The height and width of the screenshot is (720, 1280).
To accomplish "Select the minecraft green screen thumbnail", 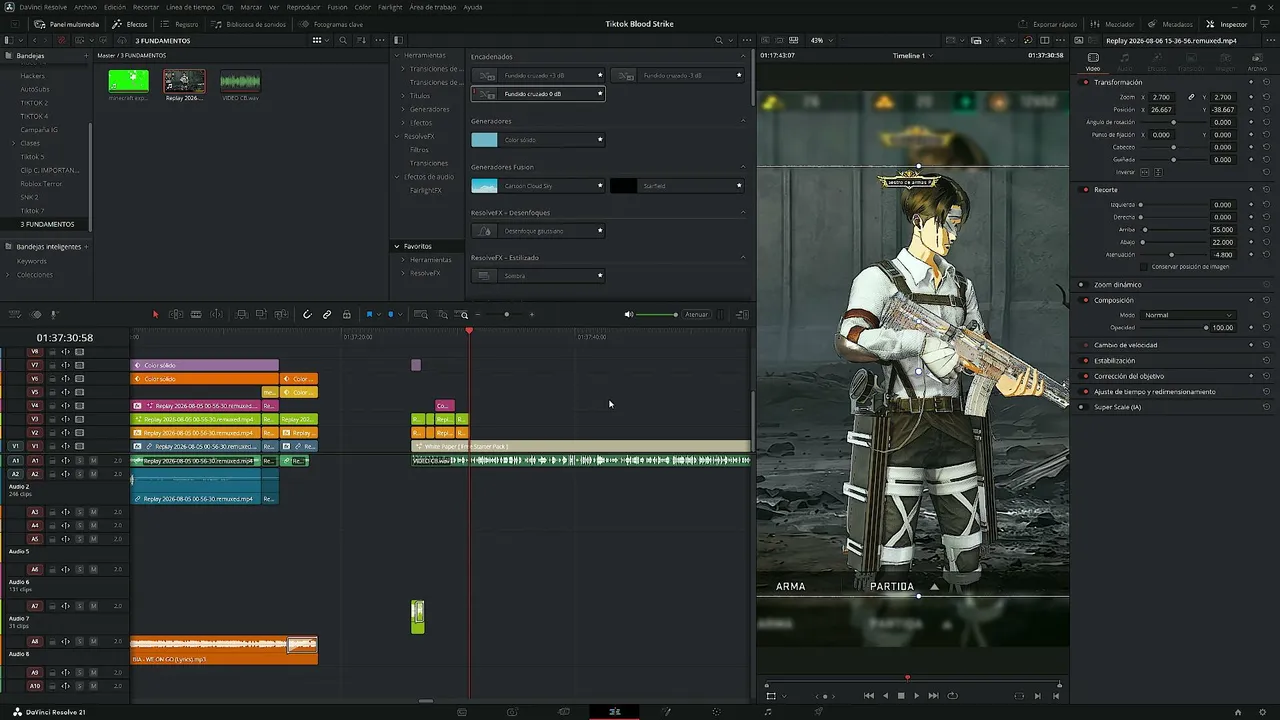I will [128, 81].
